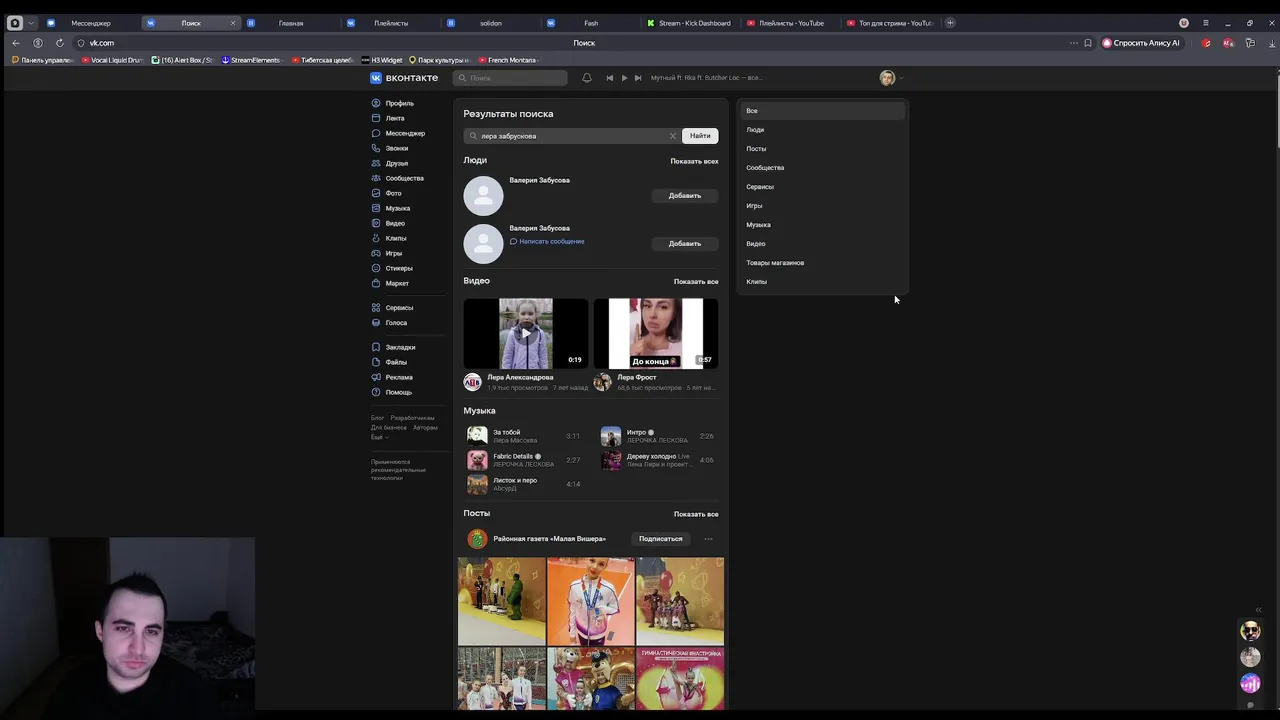Play the track Листок и перо
Screen dimensions: 1280x720
coord(477,484)
